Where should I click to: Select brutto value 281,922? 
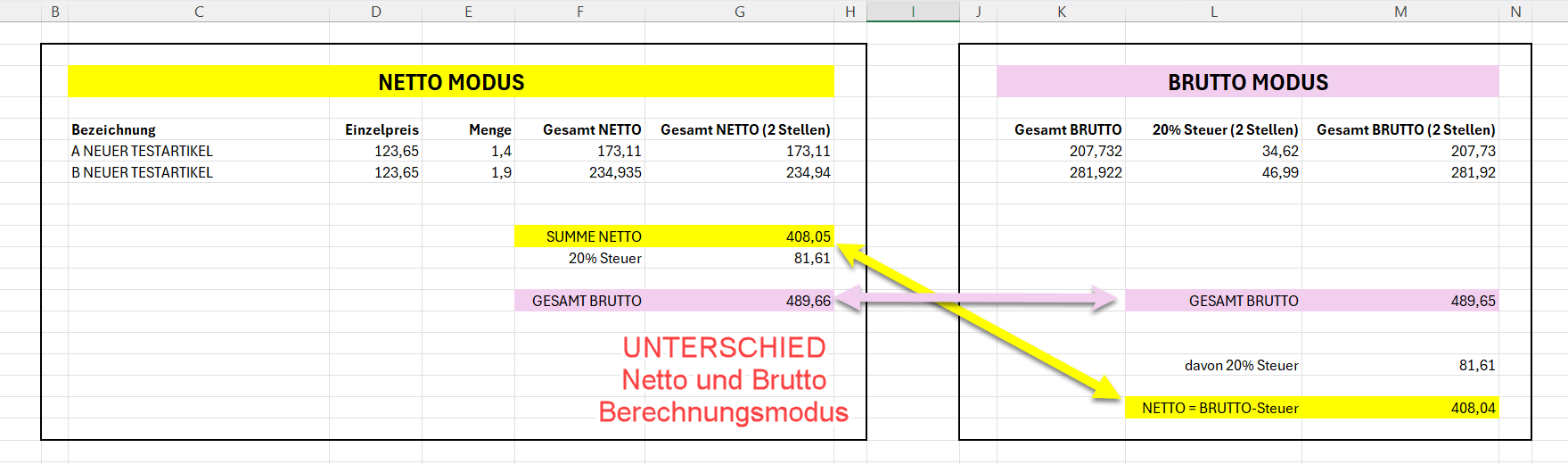coord(1061,172)
